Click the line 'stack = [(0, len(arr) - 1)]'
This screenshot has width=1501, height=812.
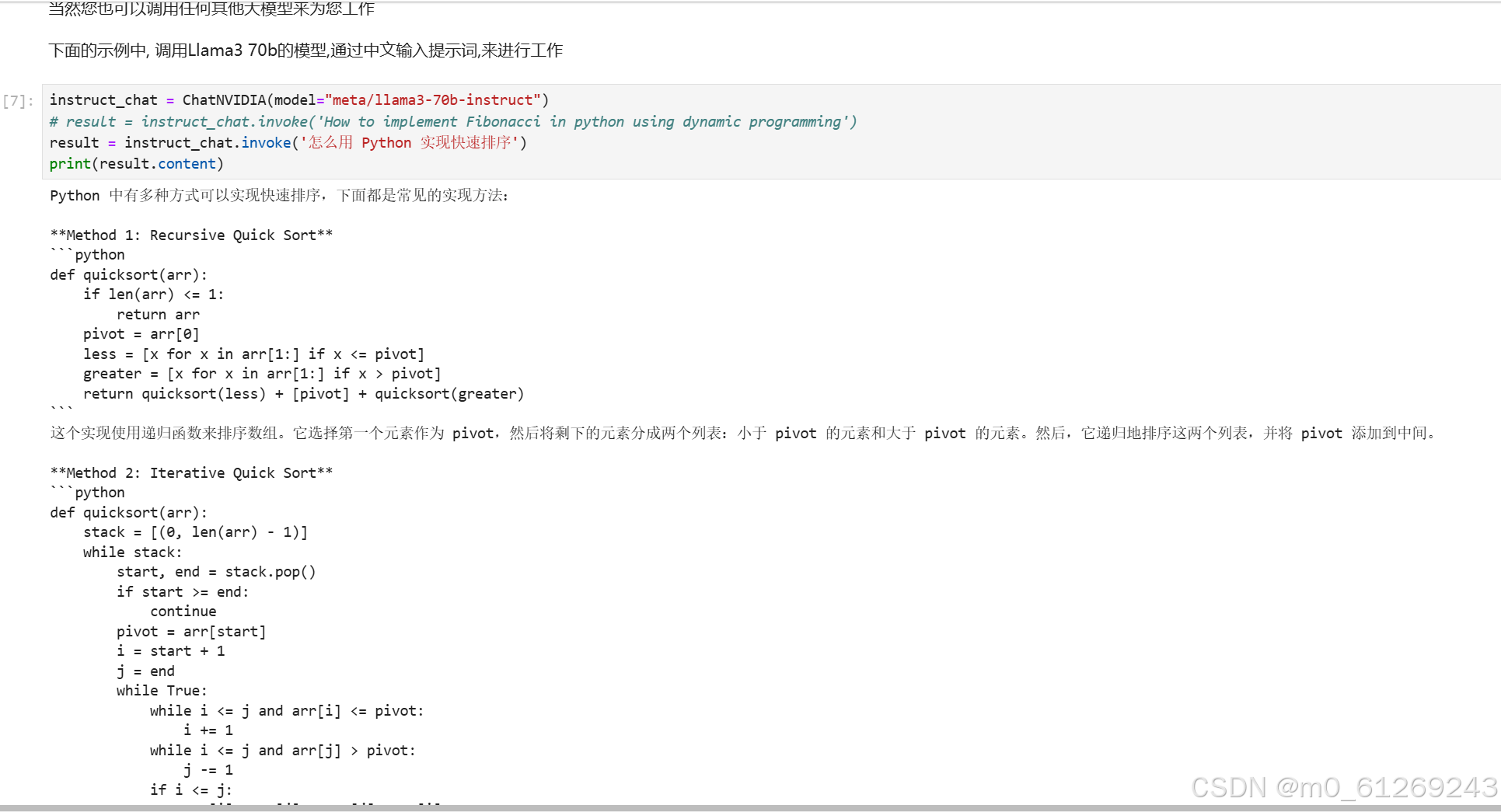tap(196, 532)
